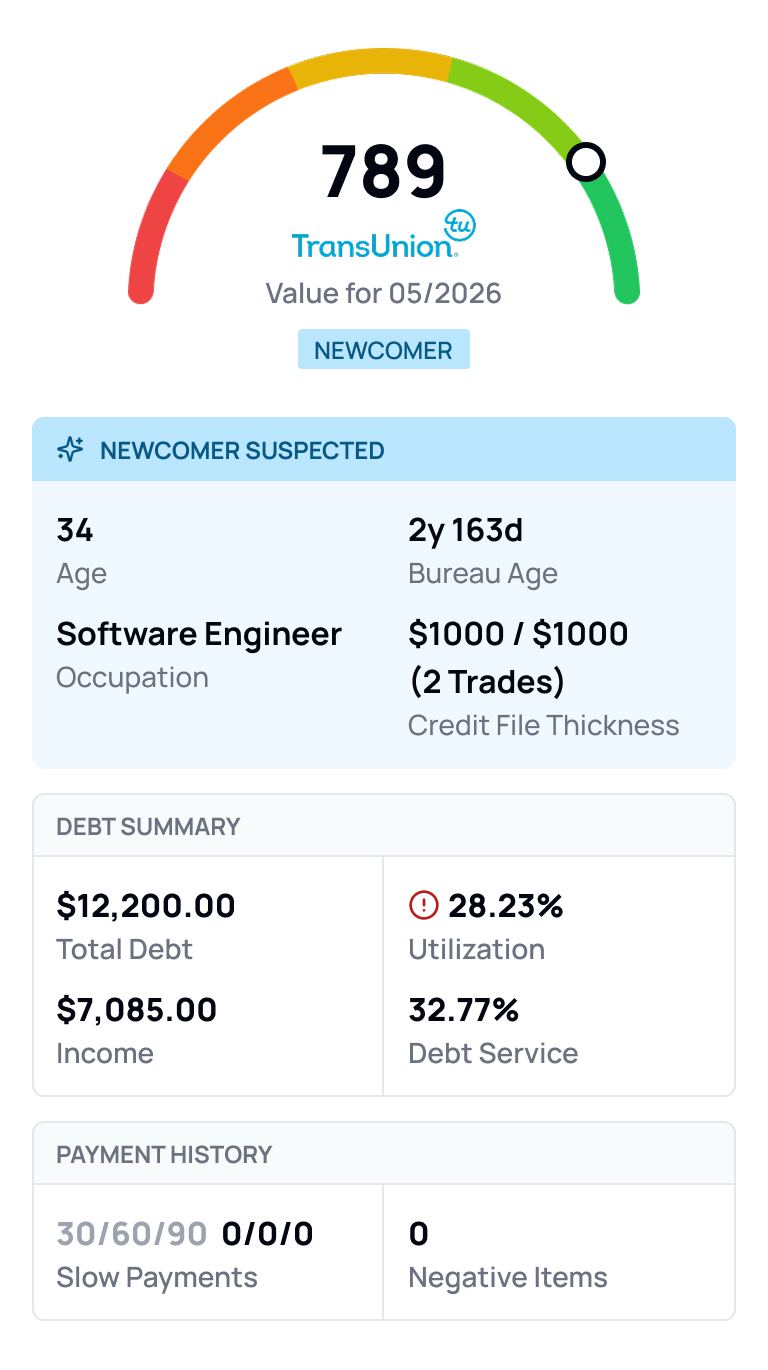Click the 0/0/0 Slow Payments value

click(x=268, y=1234)
